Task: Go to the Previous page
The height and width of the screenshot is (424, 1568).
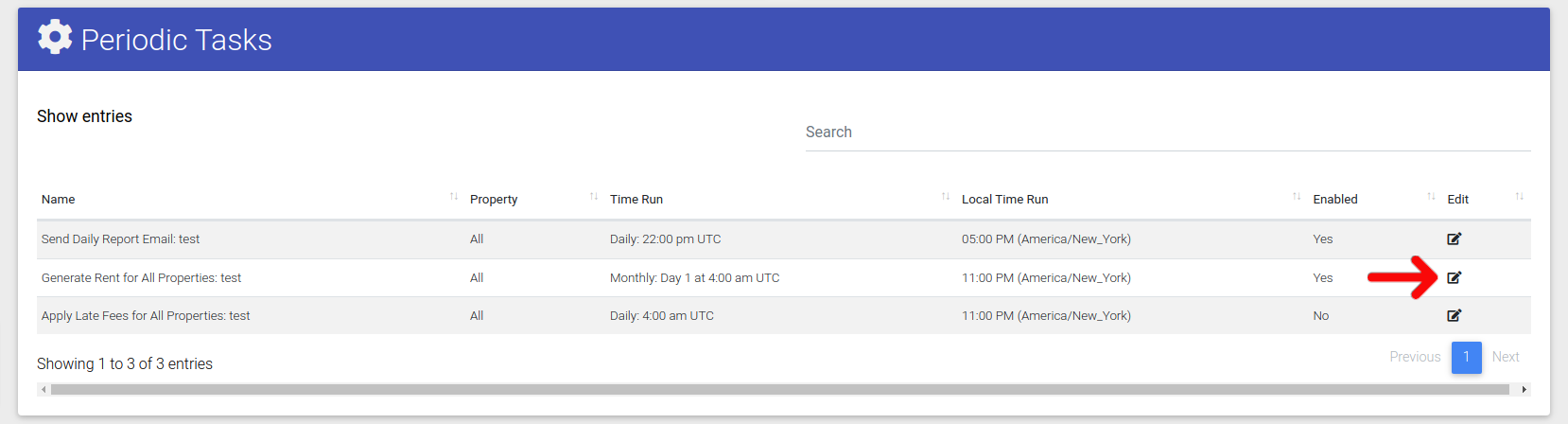Action: click(1415, 357)
